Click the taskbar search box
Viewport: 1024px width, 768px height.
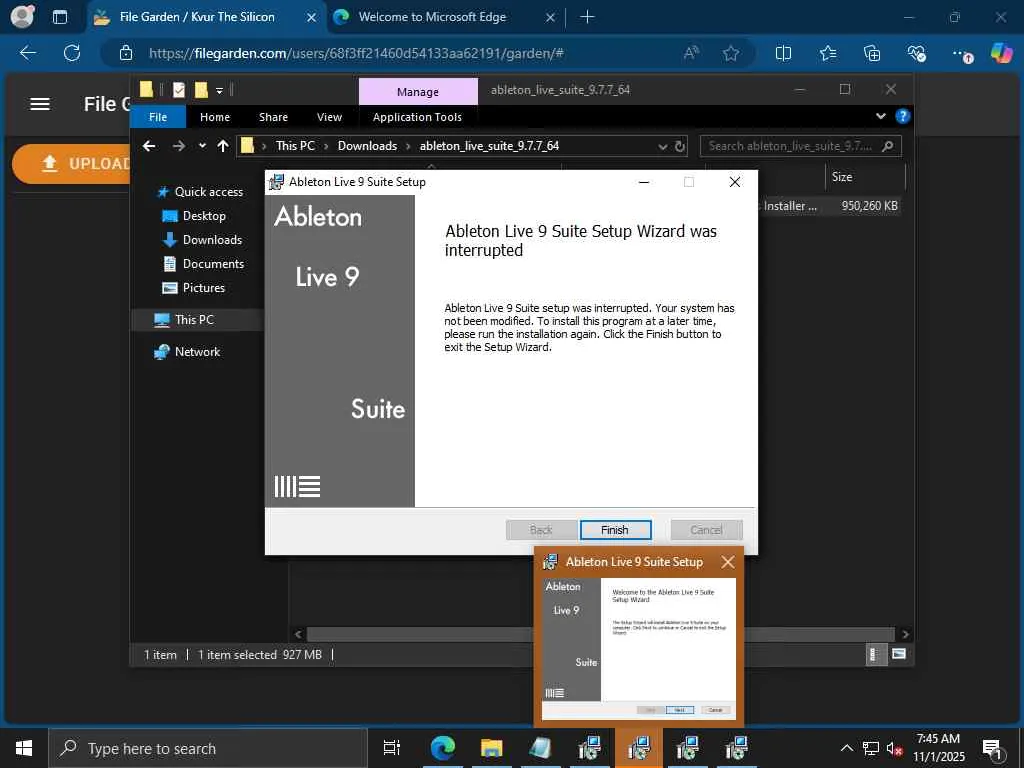point(209,748)
